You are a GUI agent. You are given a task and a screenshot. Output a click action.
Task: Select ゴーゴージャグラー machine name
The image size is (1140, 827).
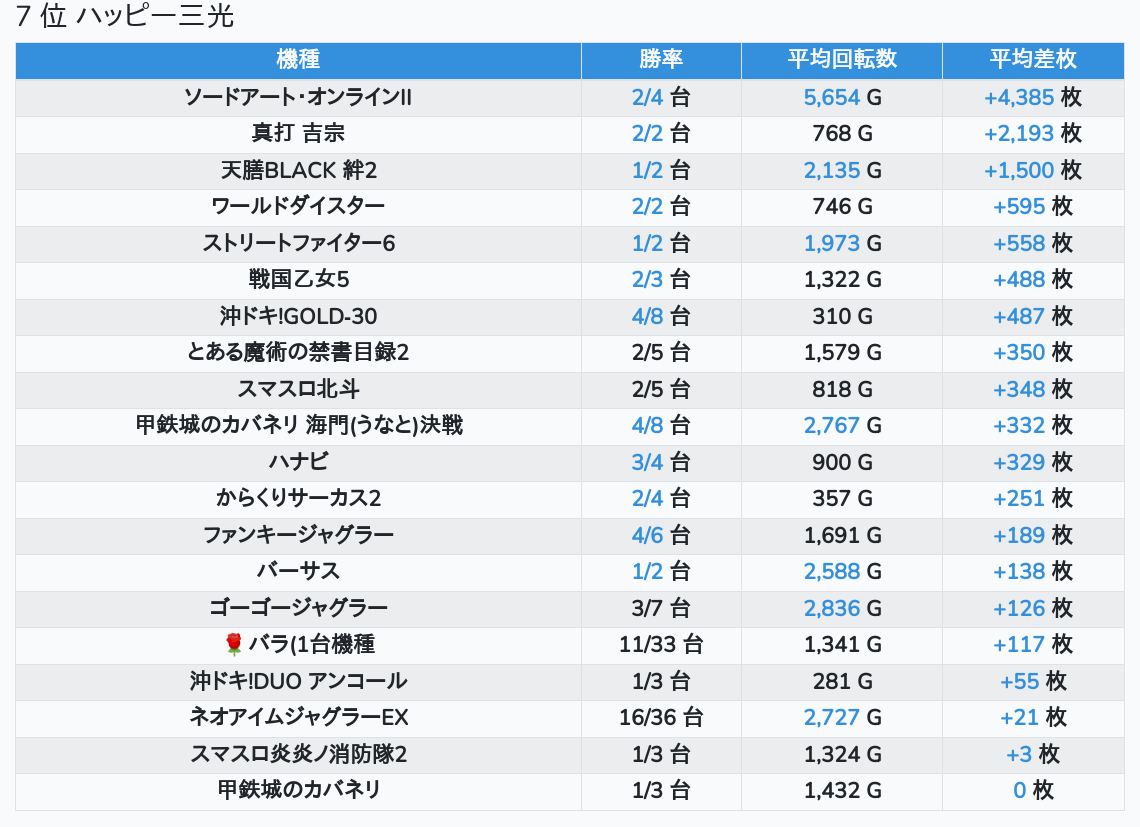tap(298, 608)
